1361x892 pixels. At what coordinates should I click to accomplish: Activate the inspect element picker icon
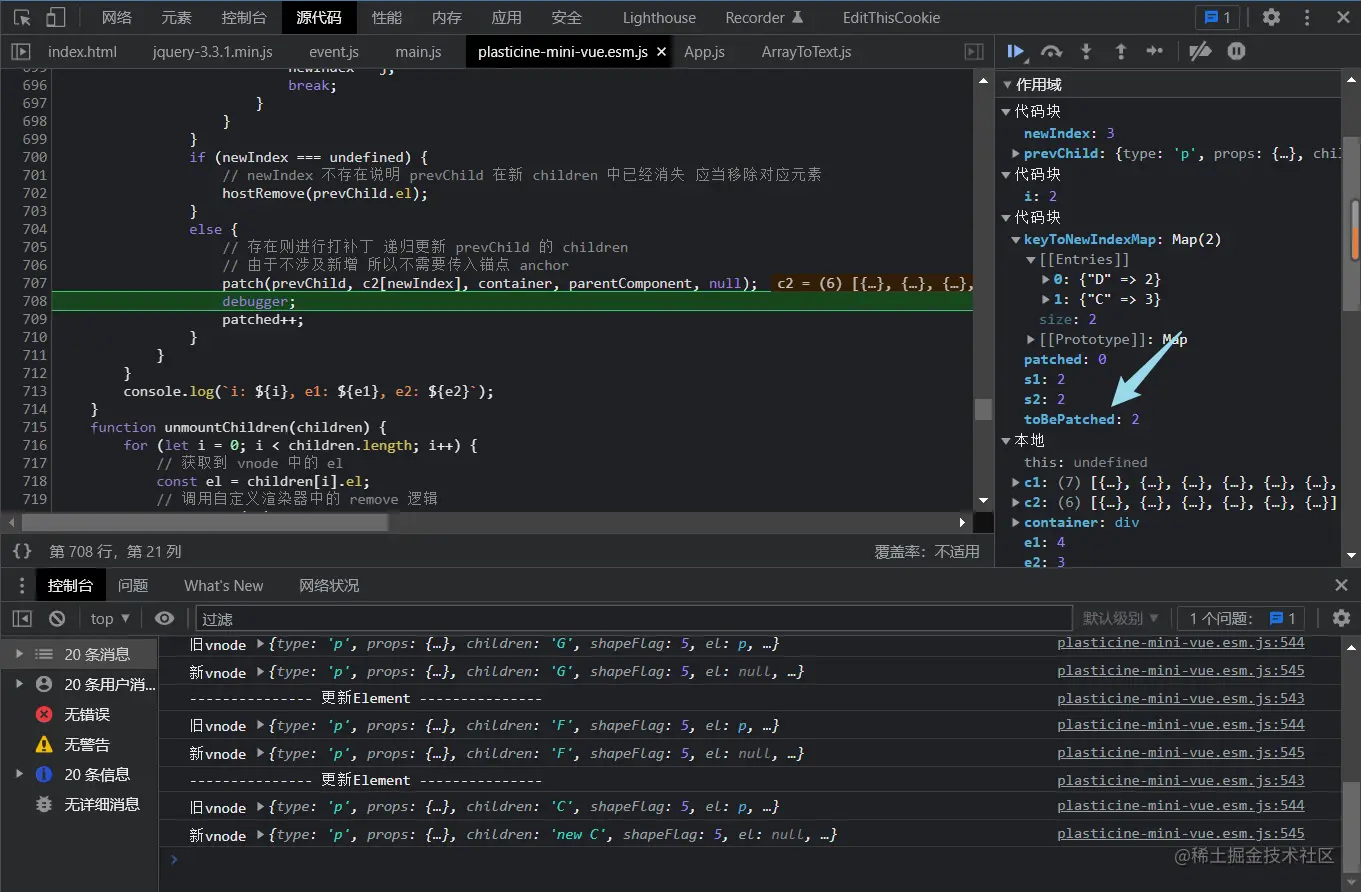pyautogui.click(x=22, y=17)
